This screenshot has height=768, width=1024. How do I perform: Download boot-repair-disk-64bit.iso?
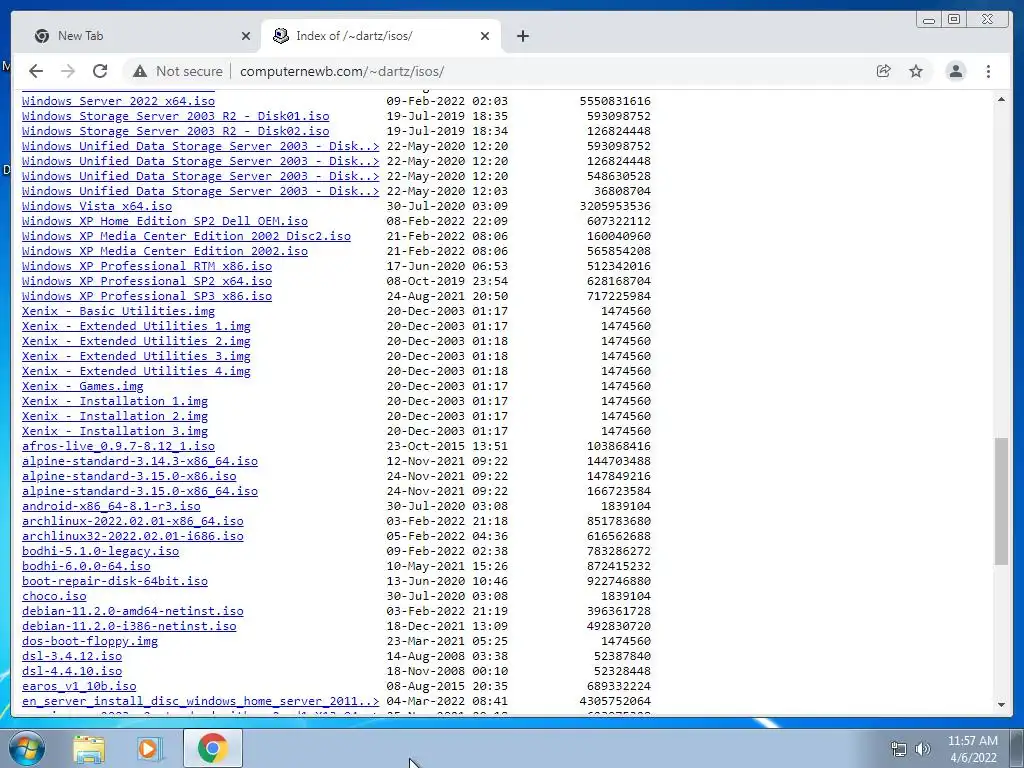pos(115,582)
